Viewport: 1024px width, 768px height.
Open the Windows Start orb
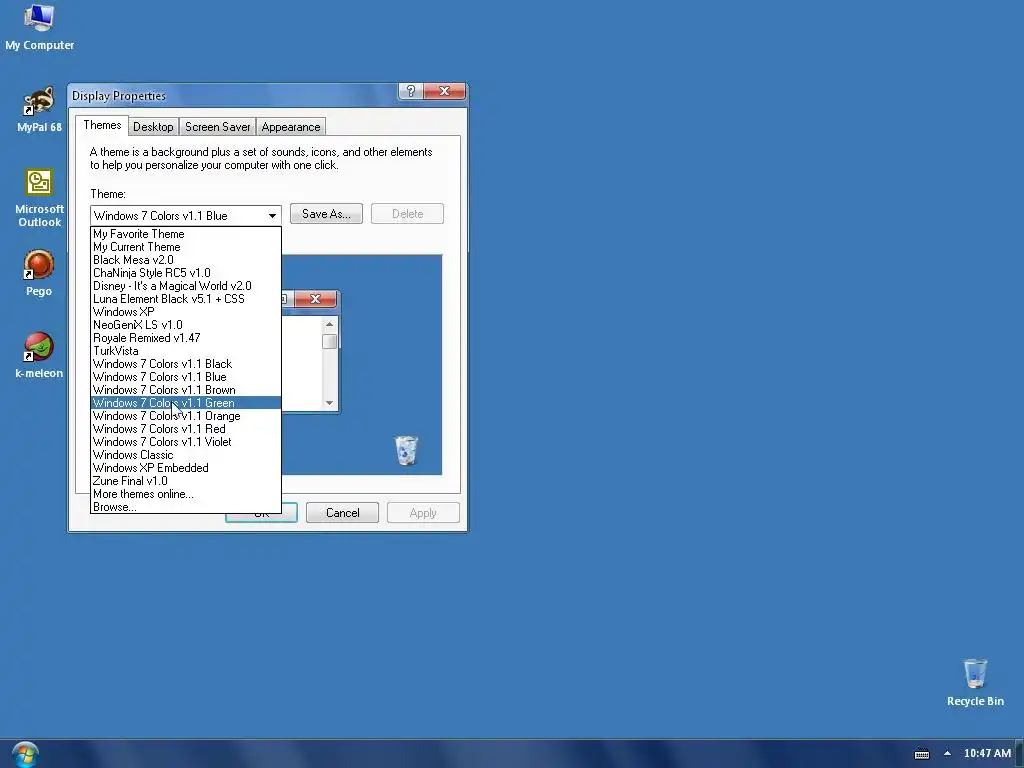[x=25, y=754]
